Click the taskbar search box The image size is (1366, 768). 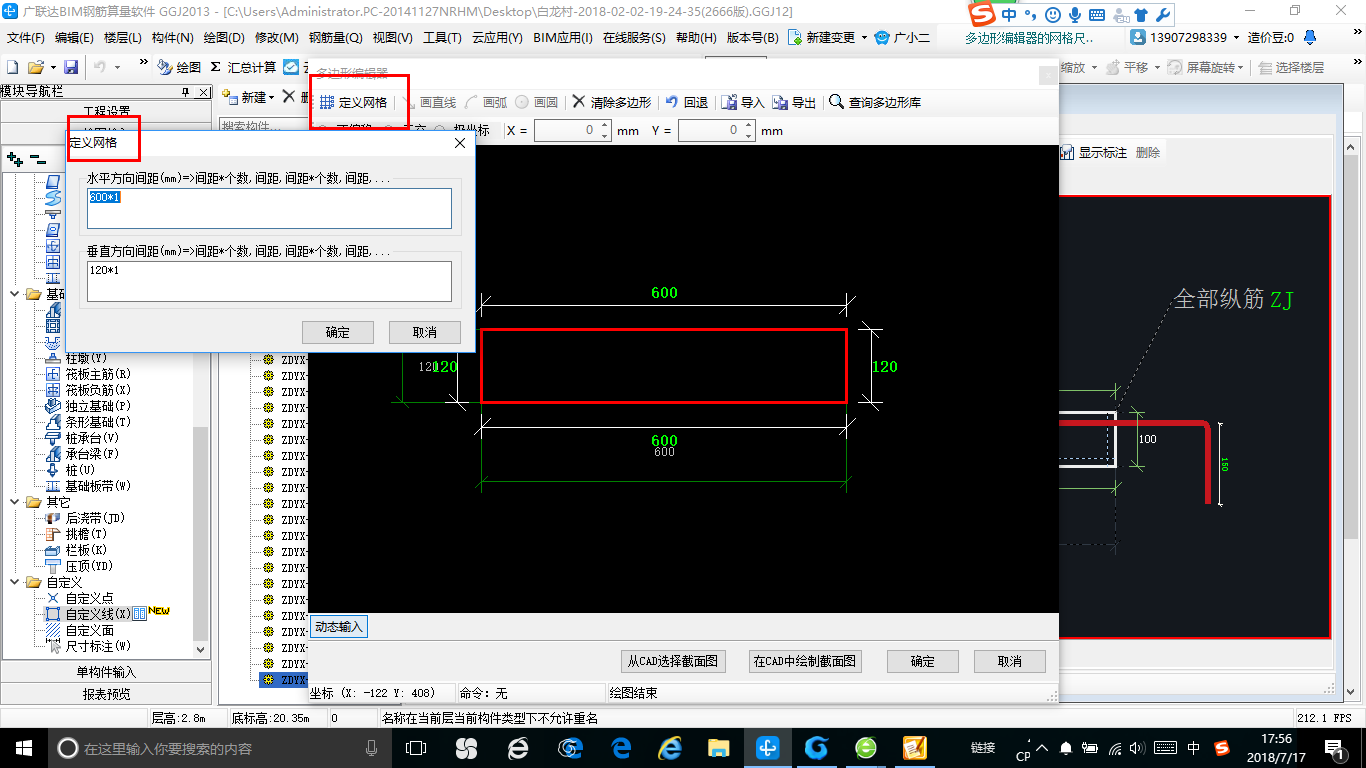point(218,748)
